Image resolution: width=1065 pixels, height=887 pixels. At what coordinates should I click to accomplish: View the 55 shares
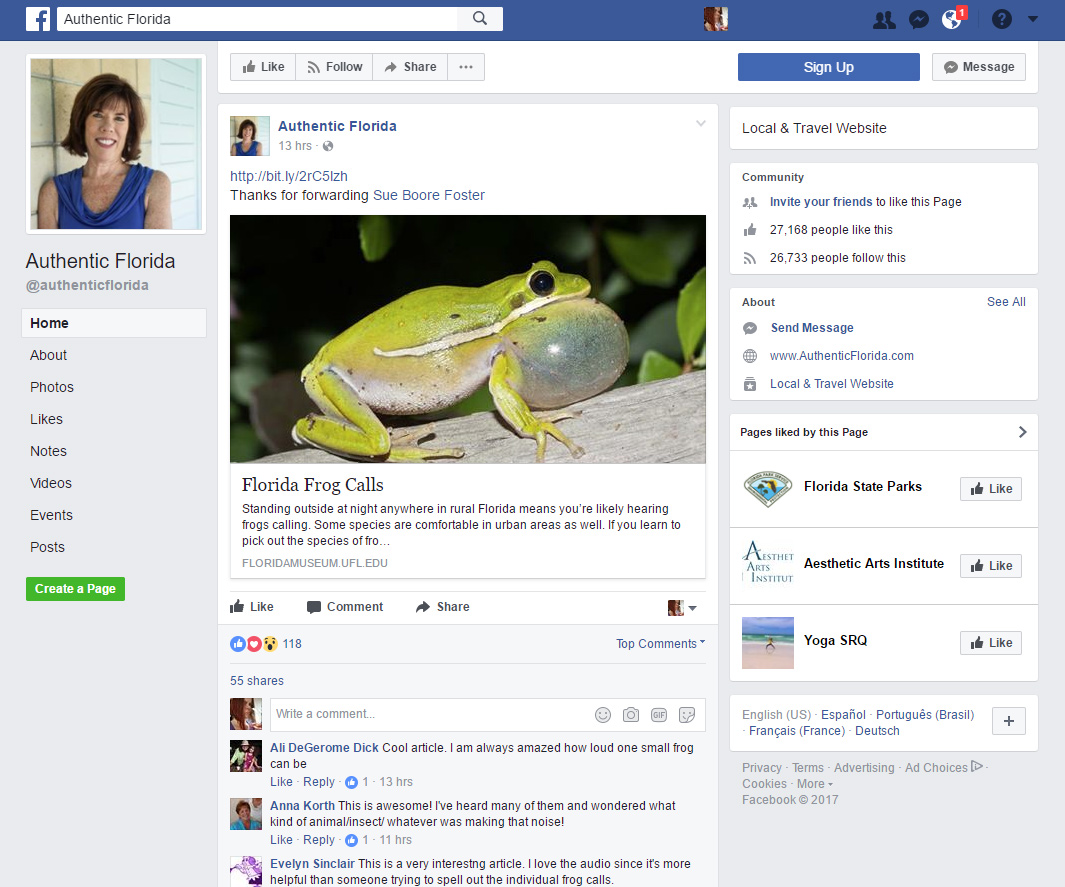click(x=257, y=681)
